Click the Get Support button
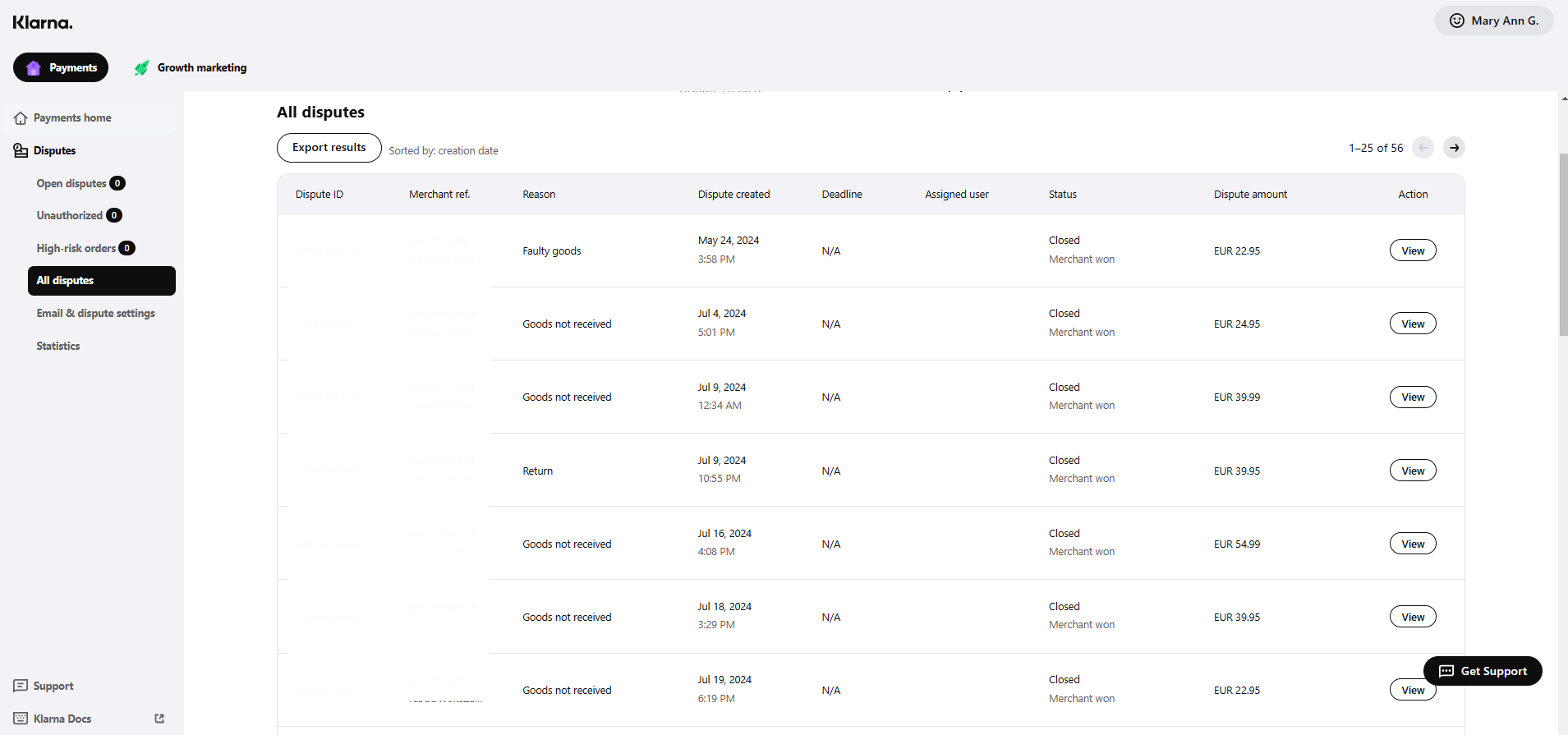 (x=1482, y=671)
